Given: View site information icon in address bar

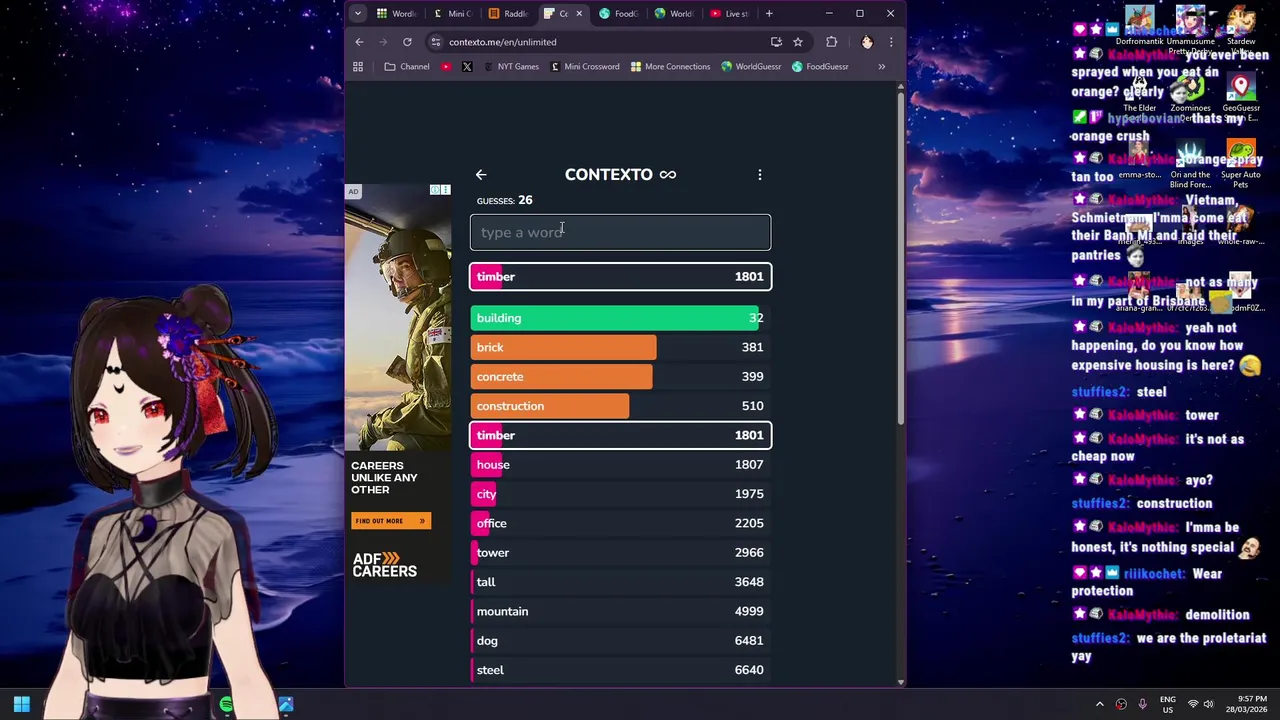Looking at the screenshot, I should tap(435, 42).
